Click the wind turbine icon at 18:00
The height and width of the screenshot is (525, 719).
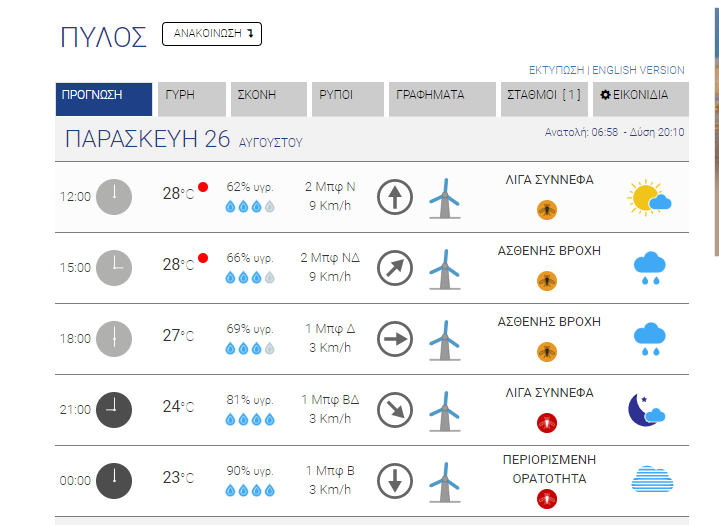pos(444,340)
